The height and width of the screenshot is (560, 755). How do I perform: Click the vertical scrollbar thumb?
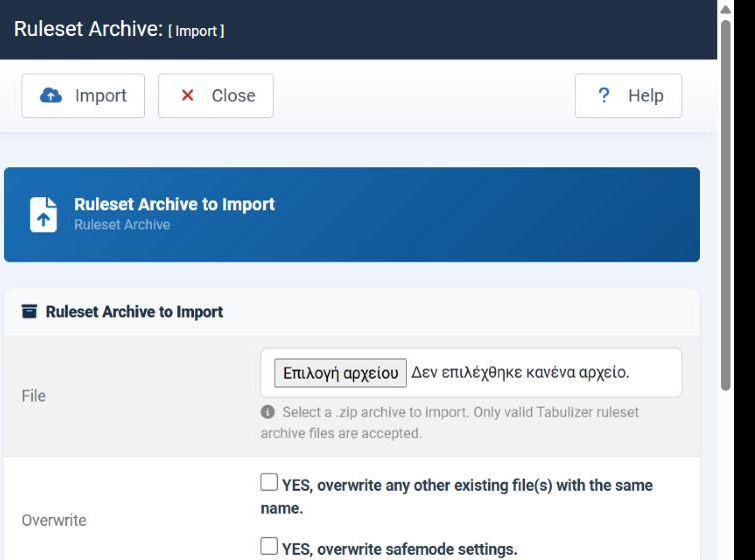pyautogui.click(x=726, y=205)
